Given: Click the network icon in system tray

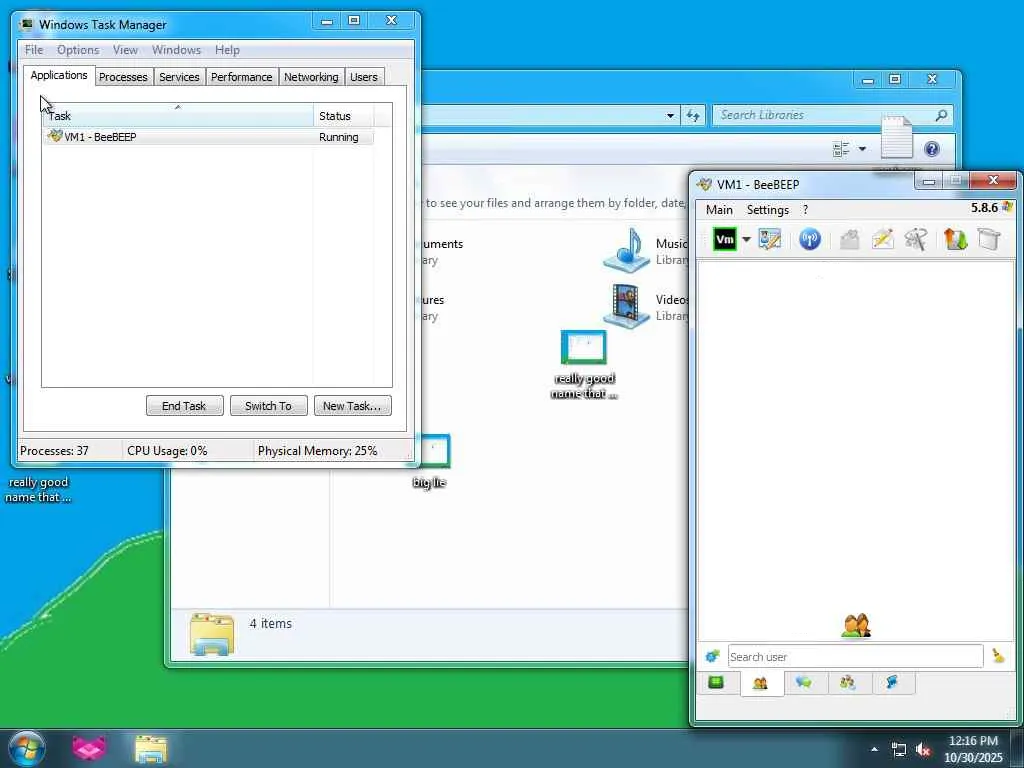Looking at the screenshot, I should 899,750.
